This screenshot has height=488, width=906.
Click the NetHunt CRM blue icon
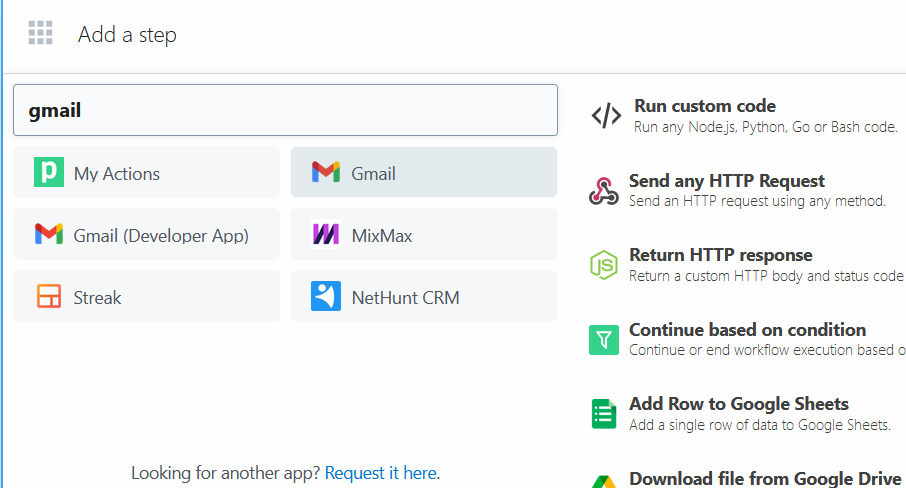[x=325, y=297]
